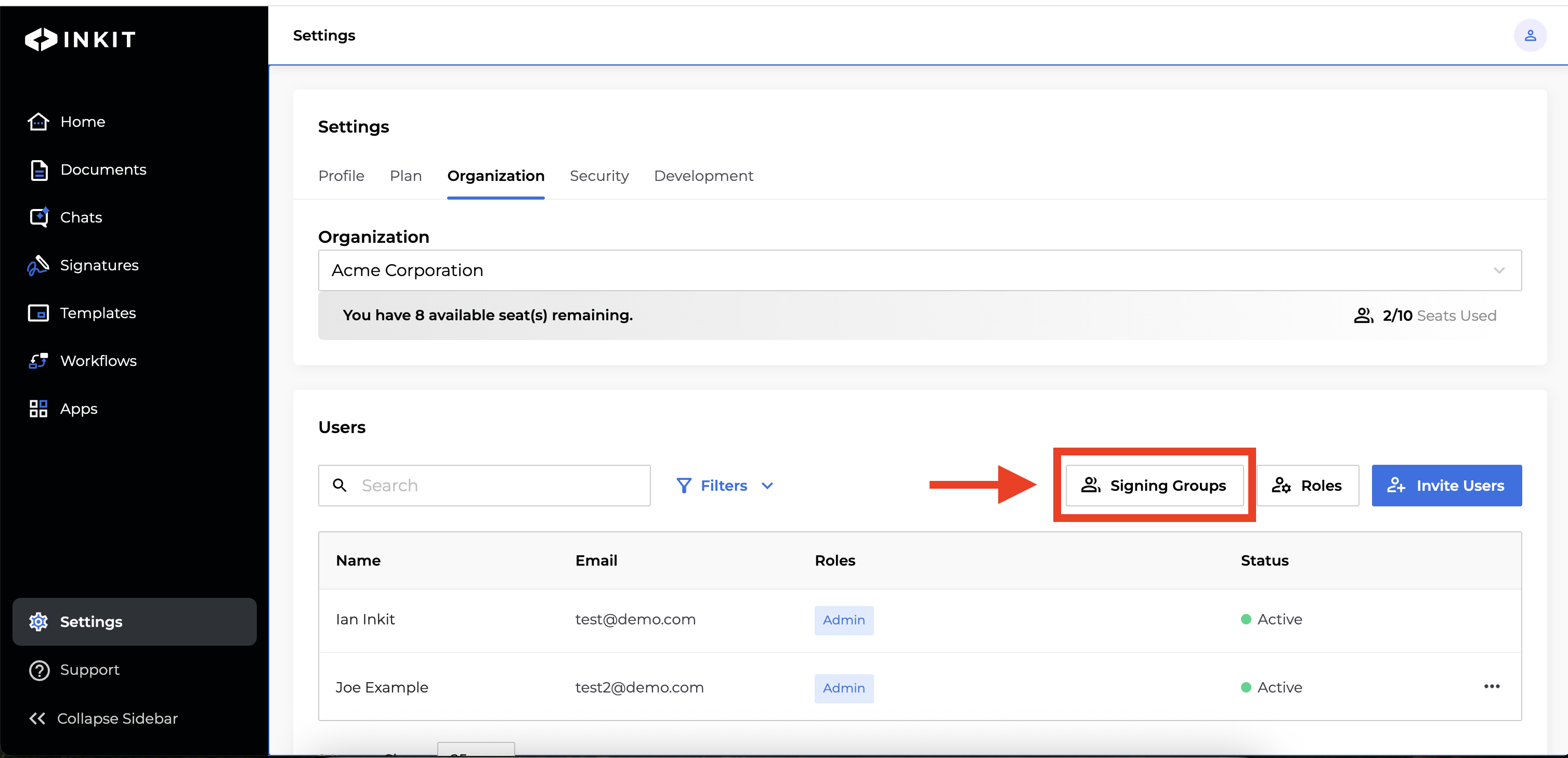Navigate to Signatures
Viewport: 1568px width, 758px height.
(x=83, y=266)
